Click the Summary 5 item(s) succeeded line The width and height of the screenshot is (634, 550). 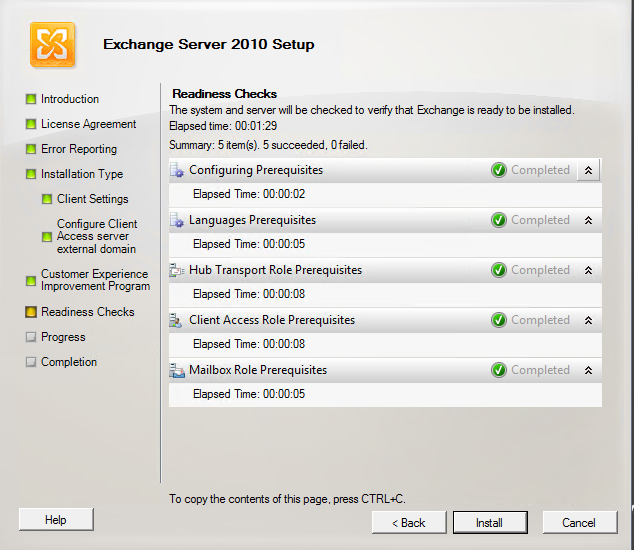click(x=268, y=145)
